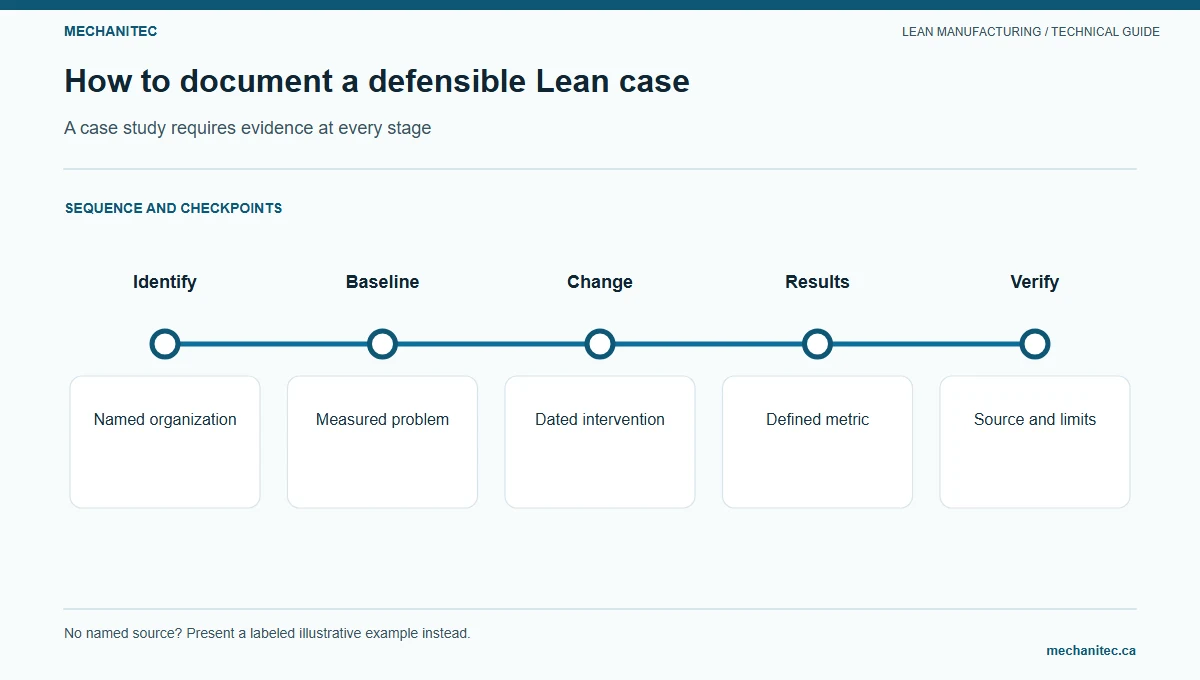1200x680 pixels.
Task: Select the Baseline timeline node circle
Action: (382, 344)
